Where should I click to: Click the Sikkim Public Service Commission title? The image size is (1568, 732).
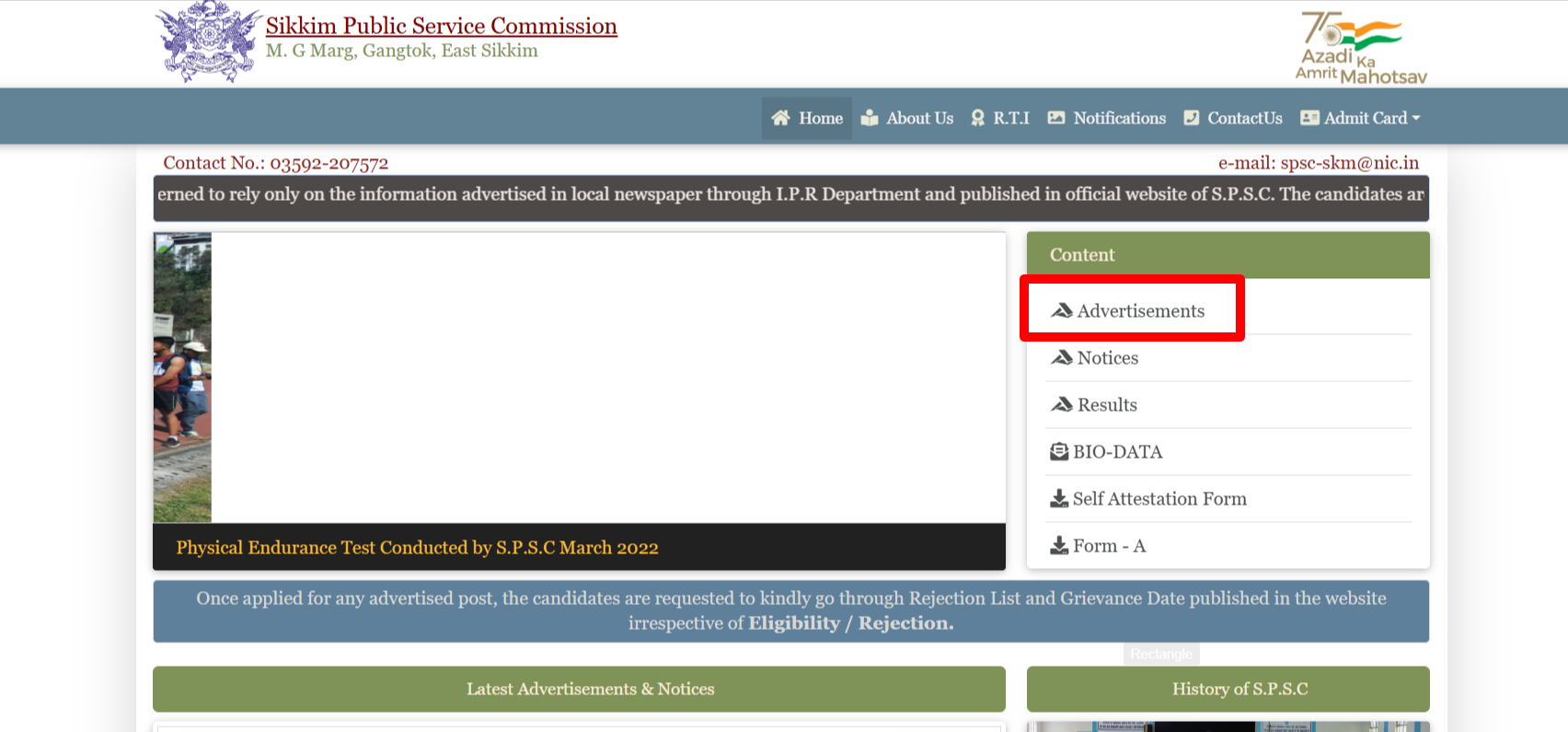[441, 26]
